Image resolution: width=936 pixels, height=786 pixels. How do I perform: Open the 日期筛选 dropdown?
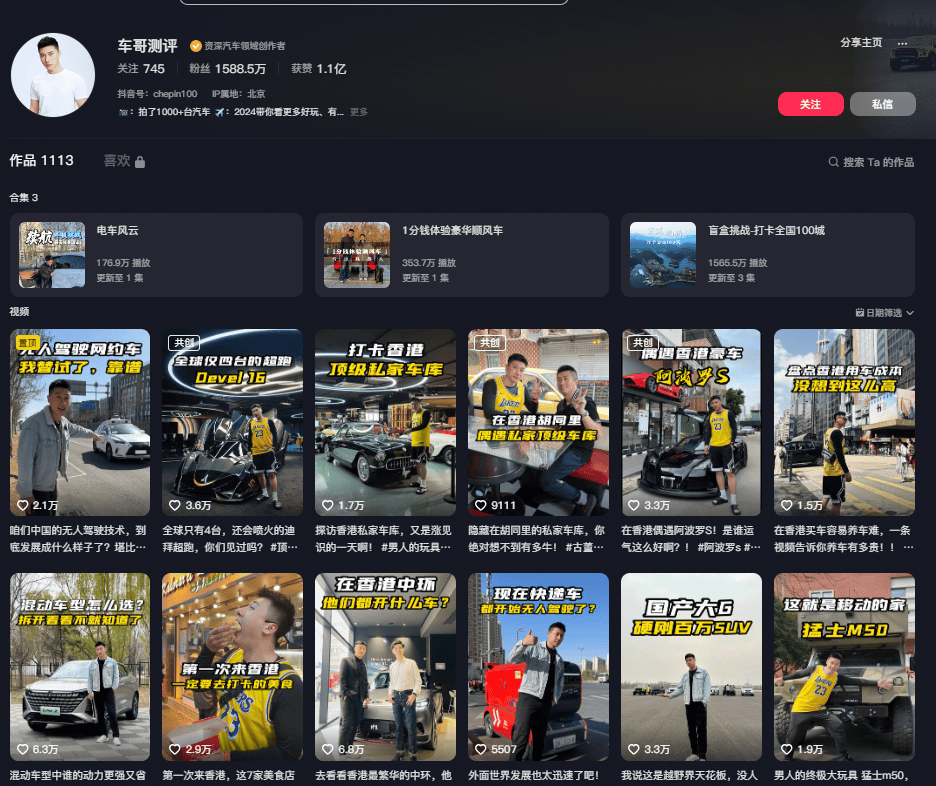pos(885,313)
